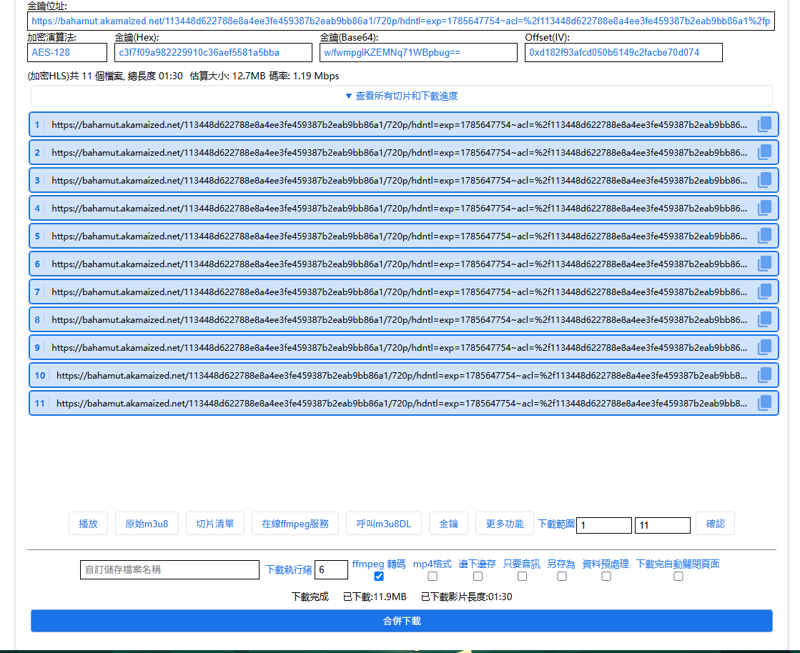Copy the URL of segment 10
This screenshot has height=653, width=800.
click(x=764, y=375)
